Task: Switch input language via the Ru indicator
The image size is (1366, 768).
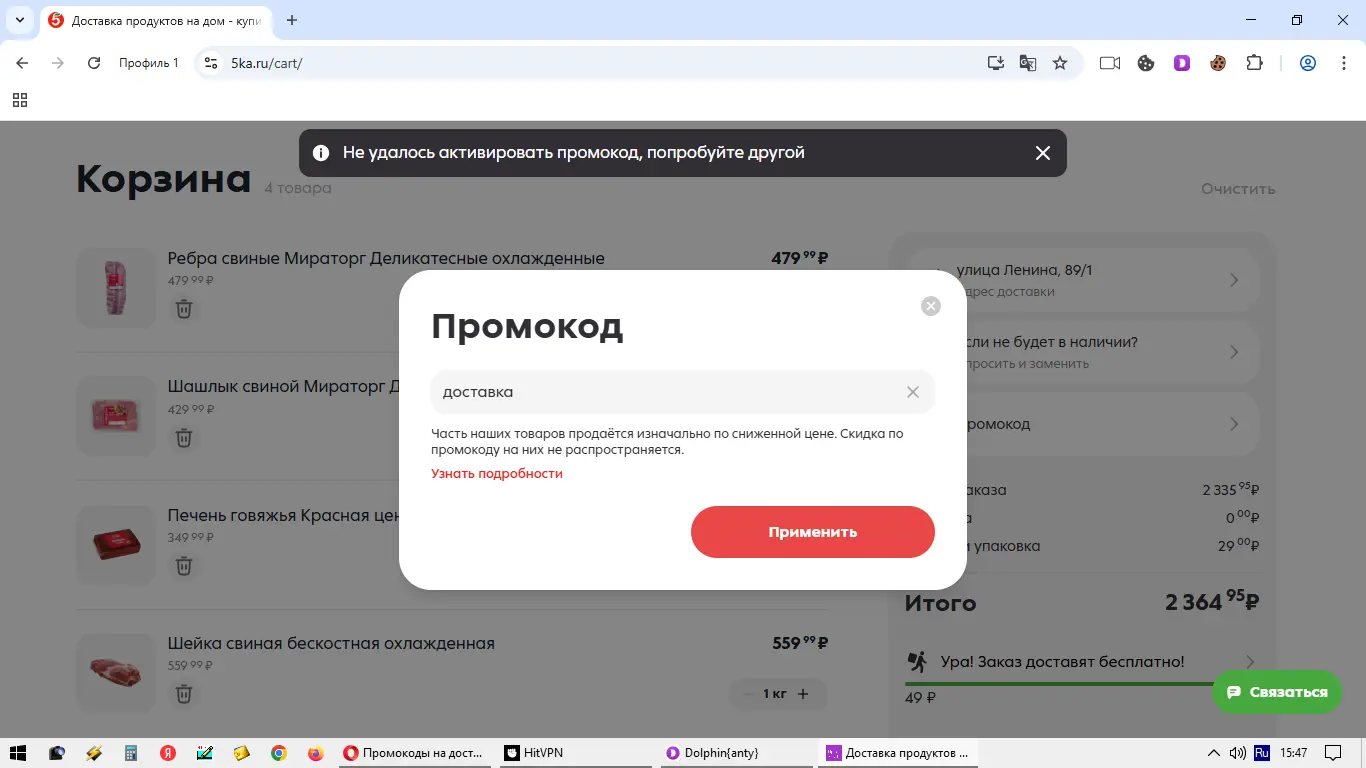Action: click(x=1262, y=753)
